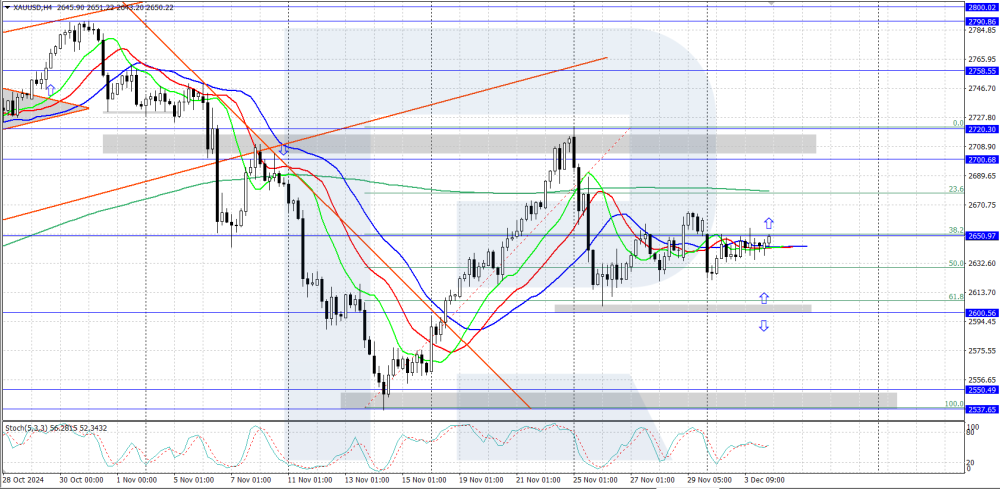1000x489 pixels.
Task: Click the up arrow beside the orange triangle pattern
Action: 50,89
